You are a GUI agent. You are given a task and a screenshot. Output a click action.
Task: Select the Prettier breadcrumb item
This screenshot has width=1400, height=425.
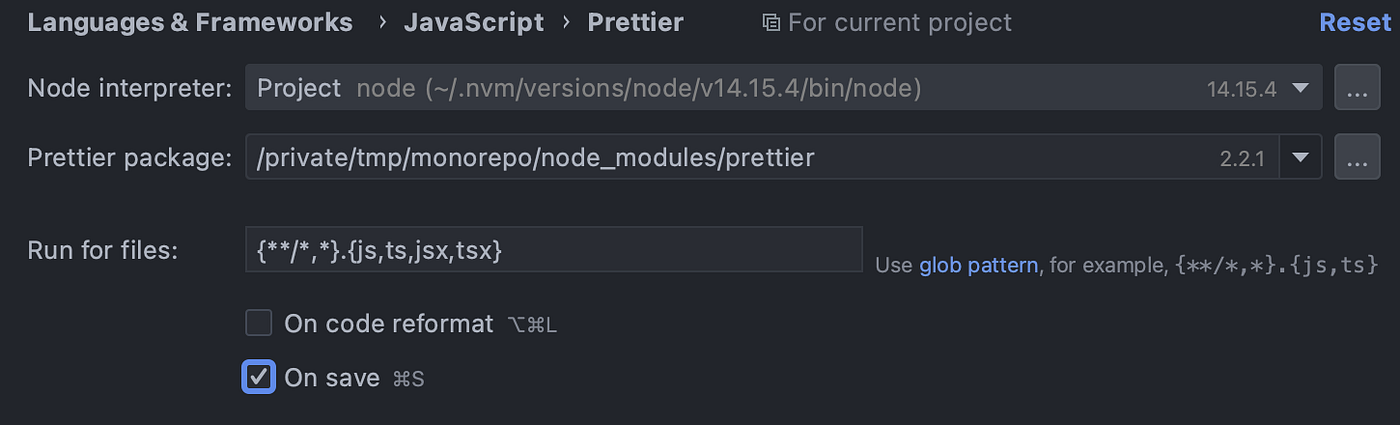[635, 22]
